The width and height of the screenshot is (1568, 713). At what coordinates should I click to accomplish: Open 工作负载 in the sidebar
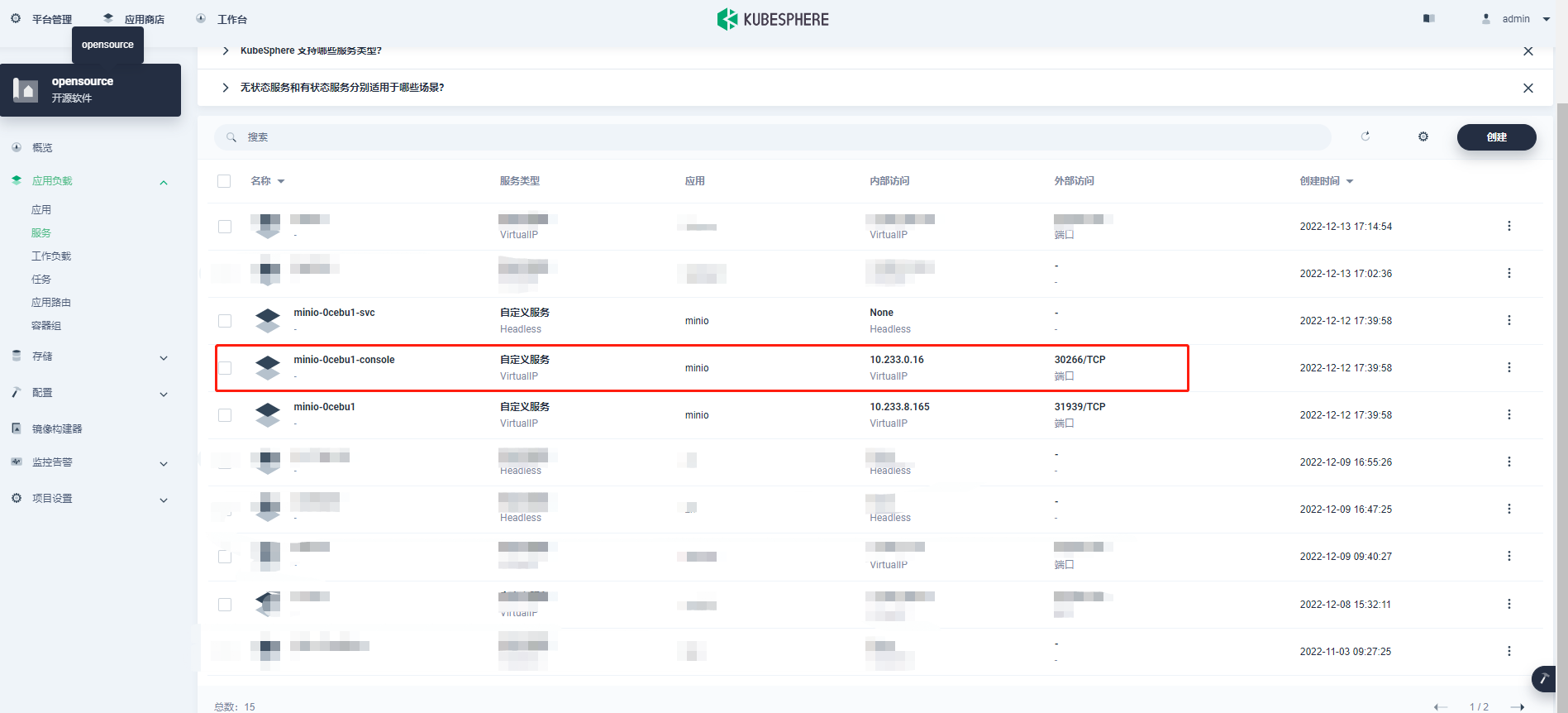51,256
